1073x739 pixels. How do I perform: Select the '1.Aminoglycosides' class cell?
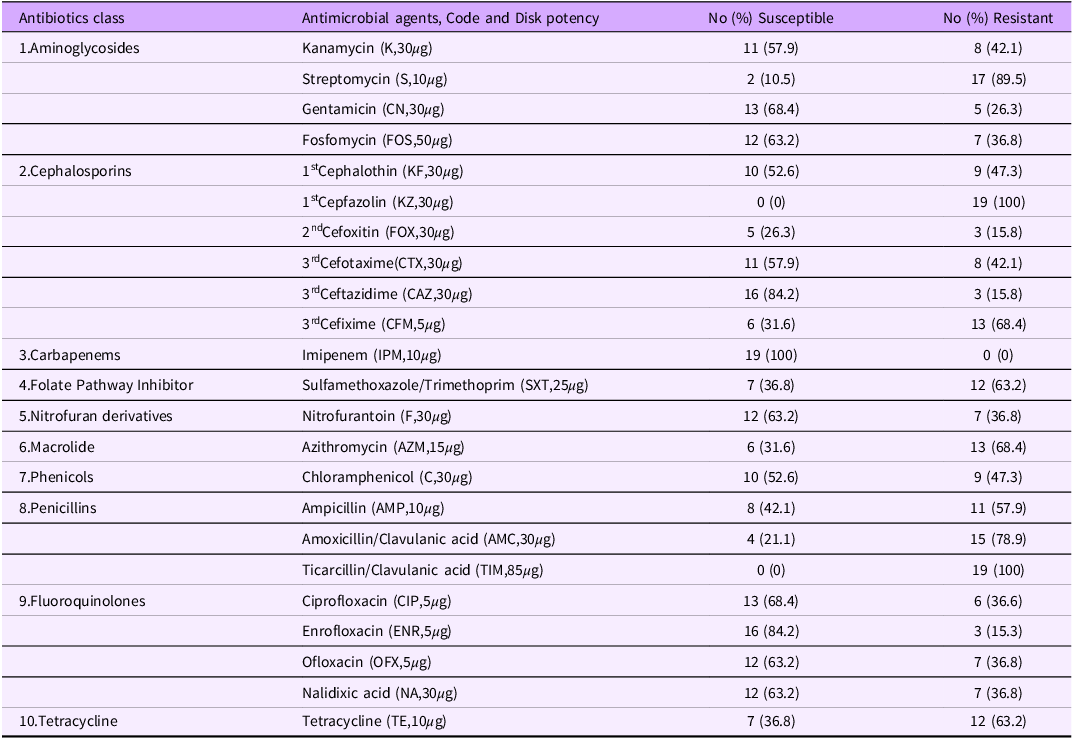(x=80, y=48)
